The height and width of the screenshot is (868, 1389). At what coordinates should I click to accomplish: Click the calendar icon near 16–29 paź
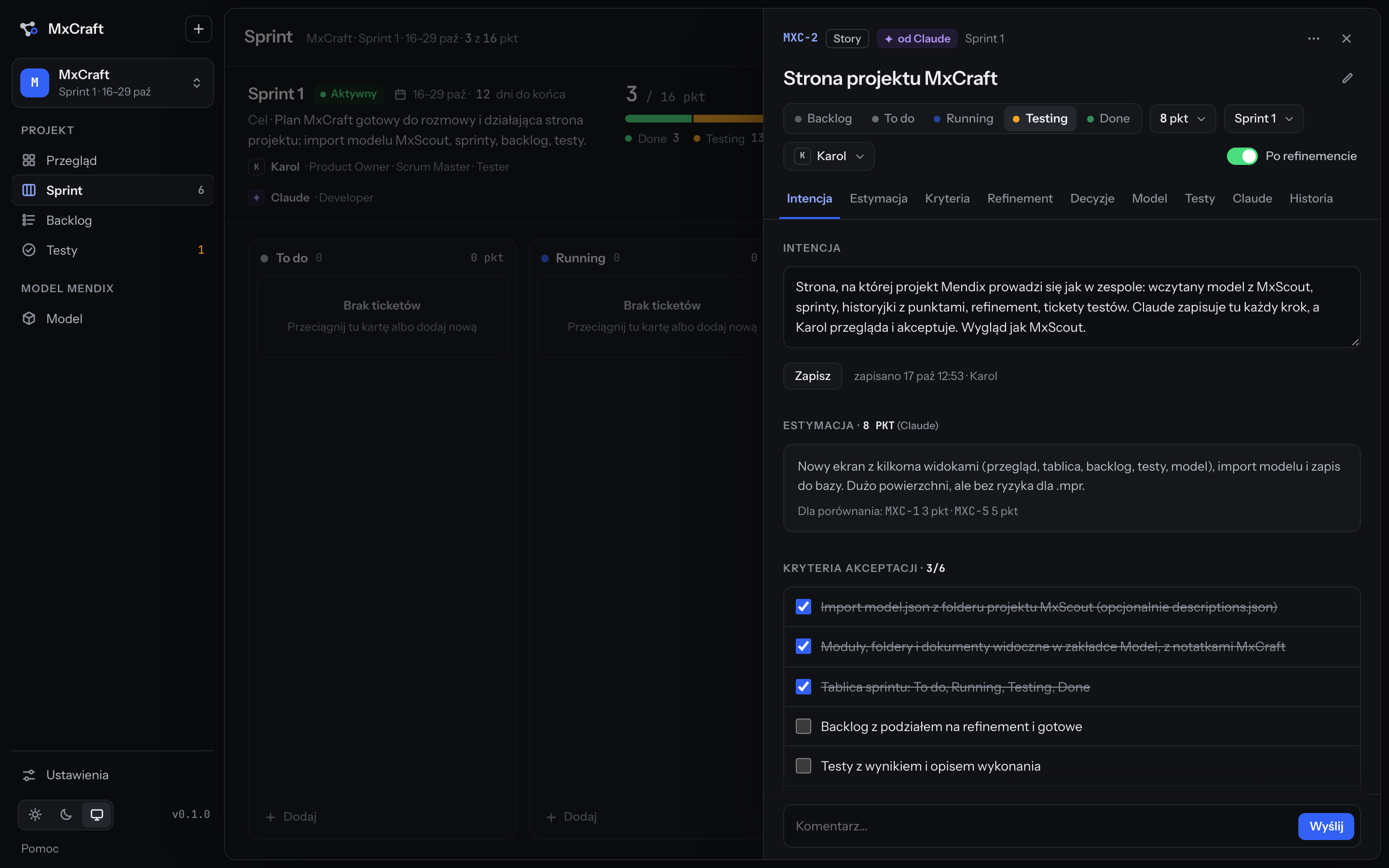click(x=400, y=94)
